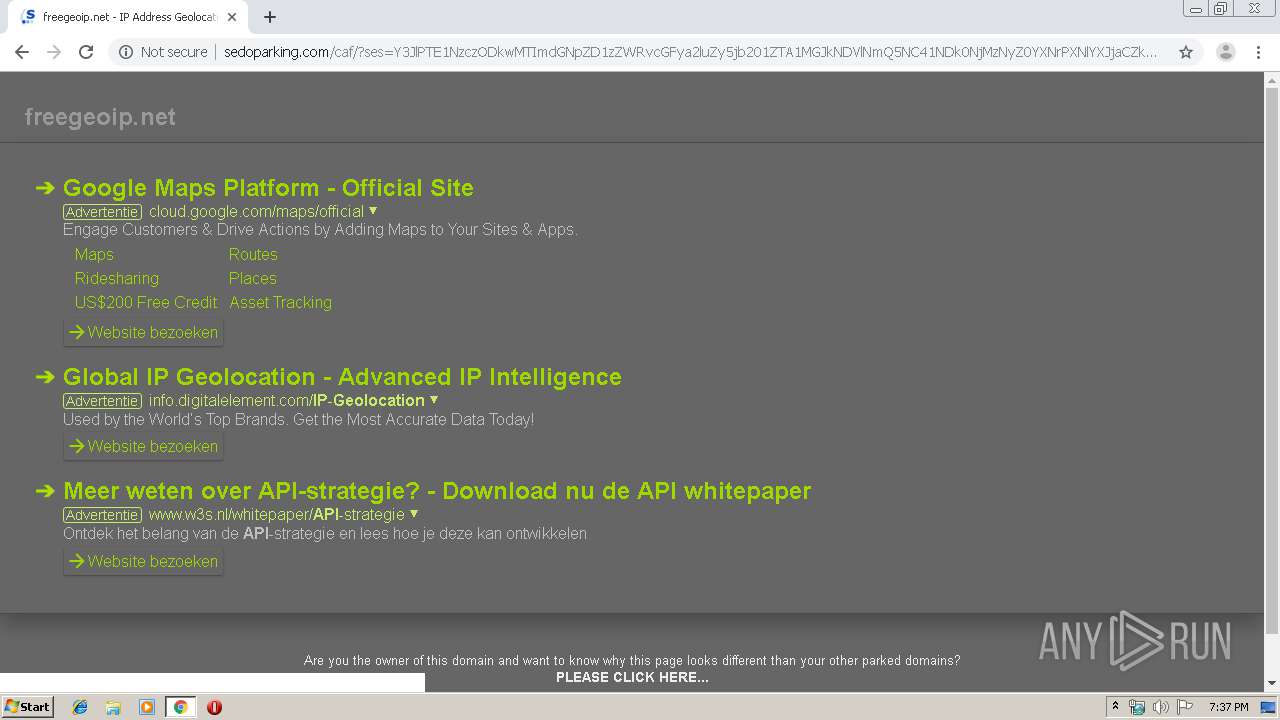Viewport: 1280px width, 720px height.
Task: Expand dropdown arrow beside digitalelement URL
Action: [x=434, y=400]
